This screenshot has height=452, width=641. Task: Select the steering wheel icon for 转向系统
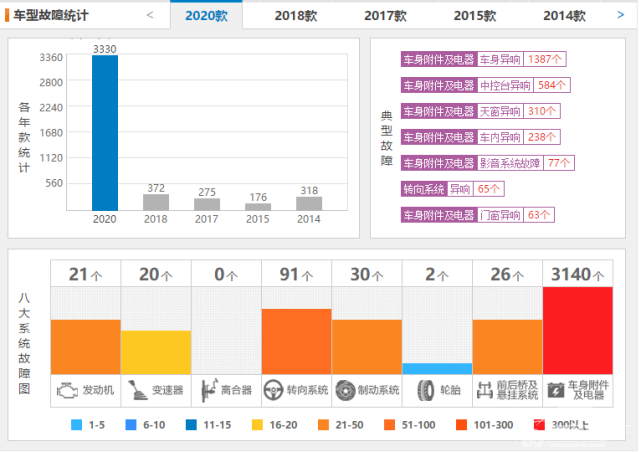coord(273,389)
